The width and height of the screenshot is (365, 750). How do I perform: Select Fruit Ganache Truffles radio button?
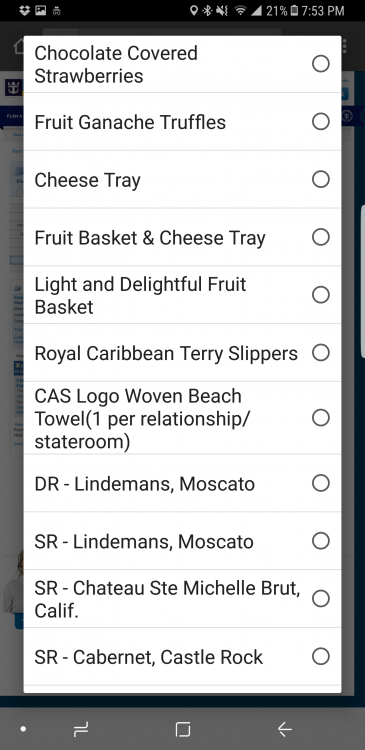[321, 121]
